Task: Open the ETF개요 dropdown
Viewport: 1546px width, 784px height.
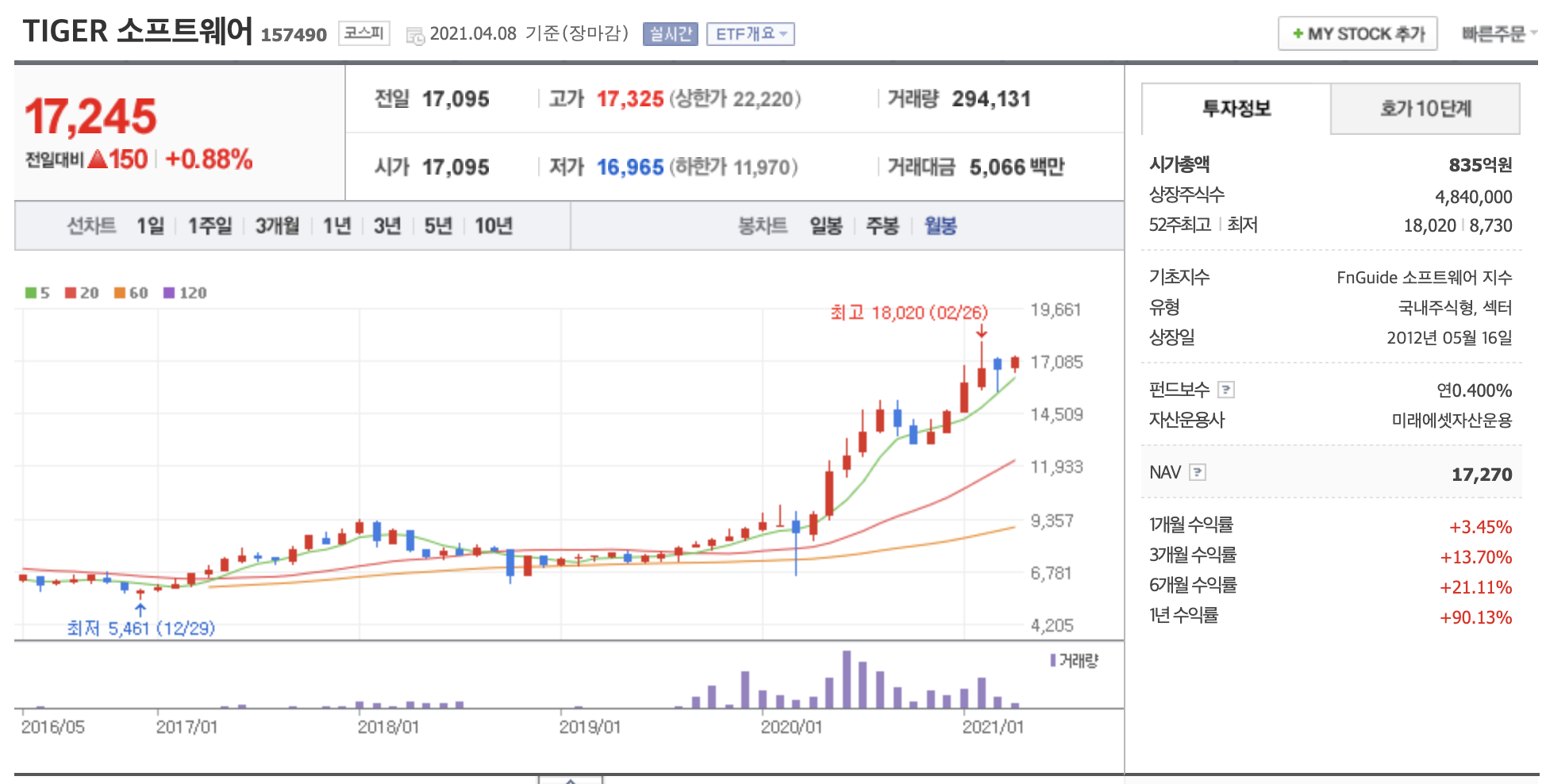Action: (751, 34)
